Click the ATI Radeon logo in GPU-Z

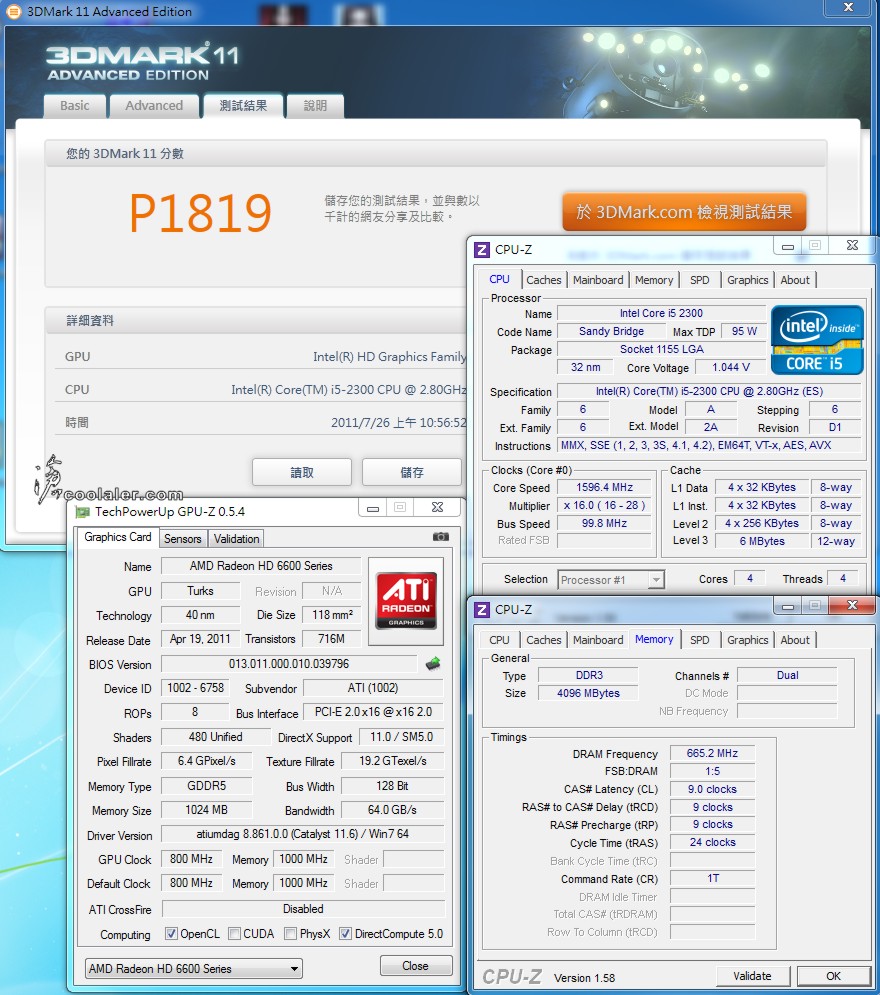(405, 601)
